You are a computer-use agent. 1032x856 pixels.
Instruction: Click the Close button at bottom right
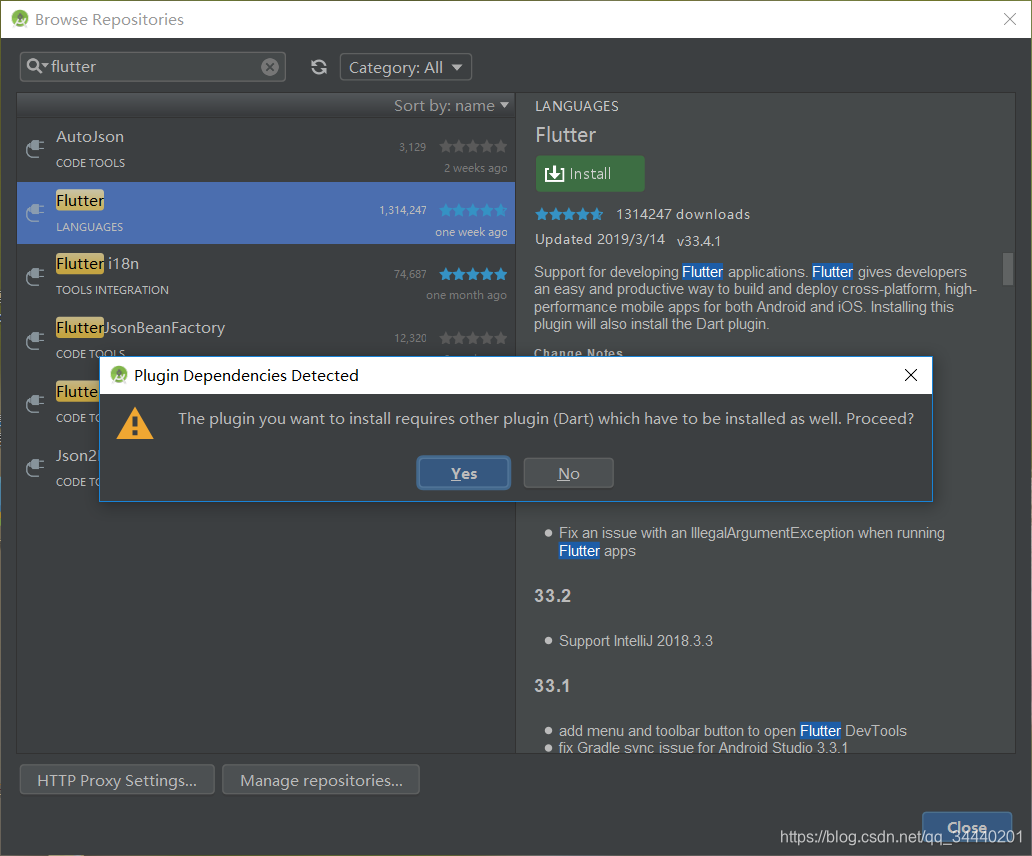[967, 827]
